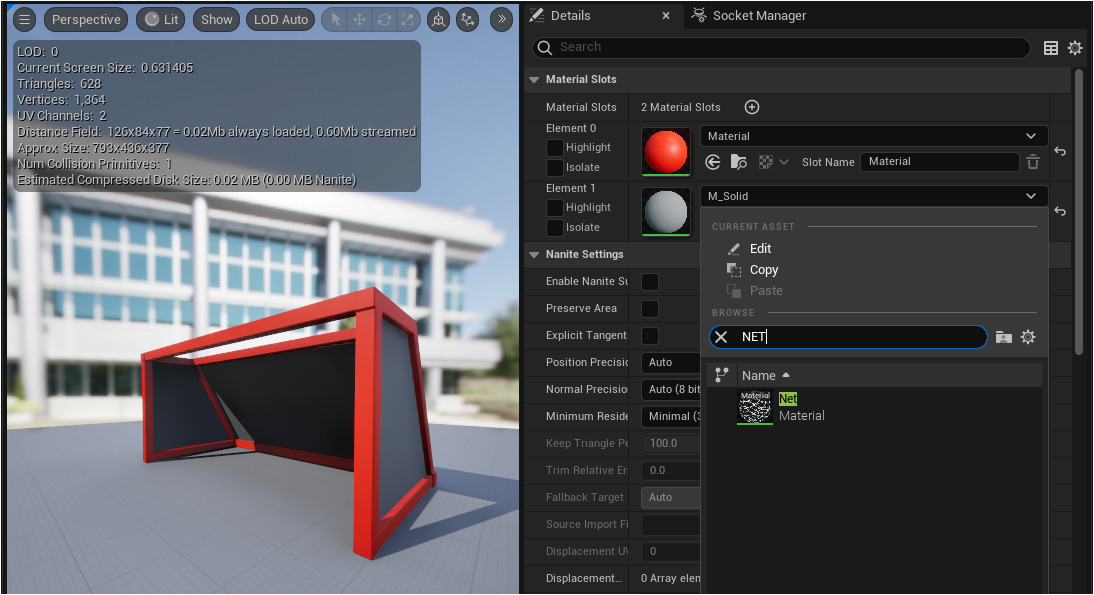Open Details panel settings gear

click(1075, 47)
